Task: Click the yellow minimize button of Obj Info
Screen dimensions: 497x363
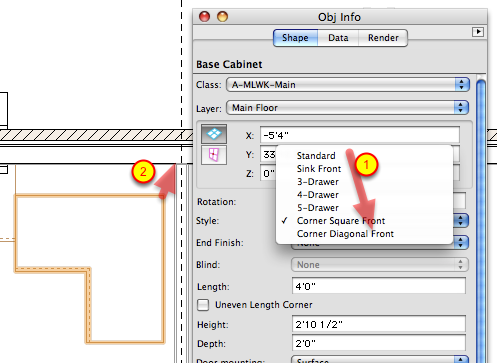Action: (x=223, y=16)
